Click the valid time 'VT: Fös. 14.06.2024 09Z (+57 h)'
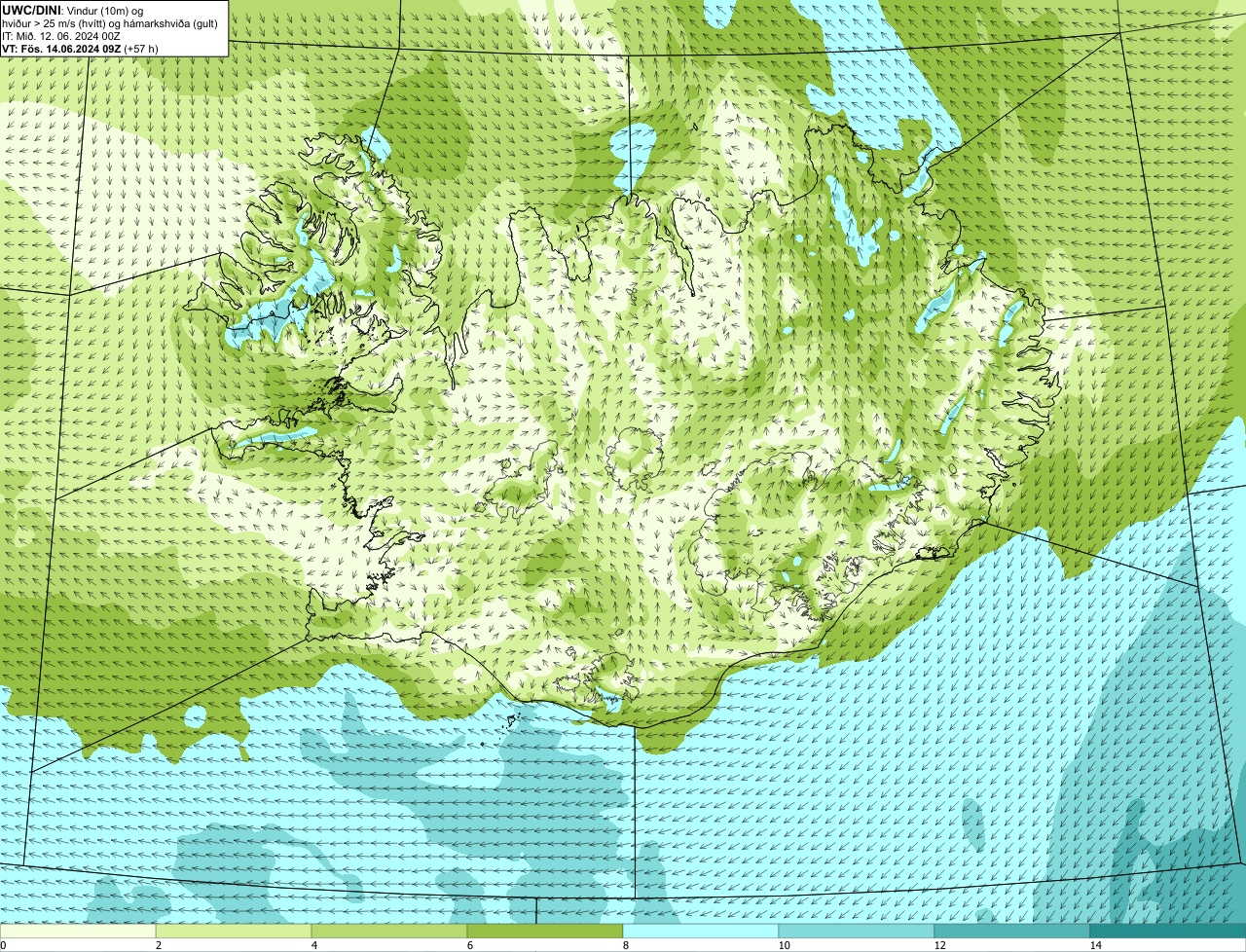The width and height of the screenshot is (1246, 952). point(80,48)
